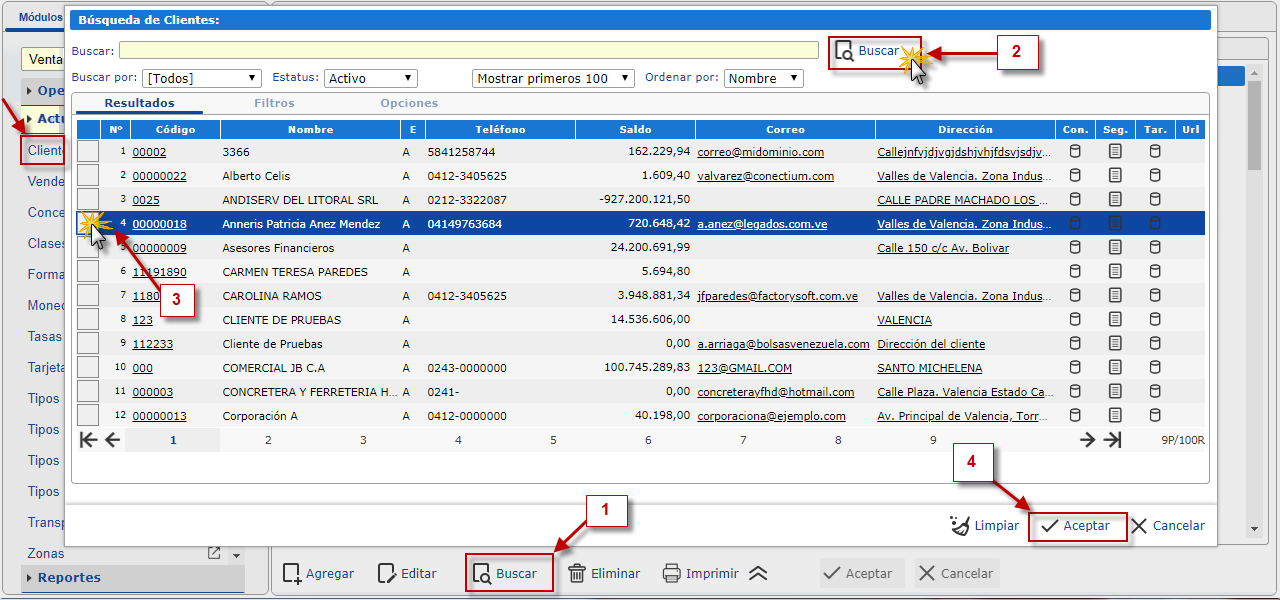
Task: Open the Estatus dropdown showing Activo
Action: click(x=371, y=78)
